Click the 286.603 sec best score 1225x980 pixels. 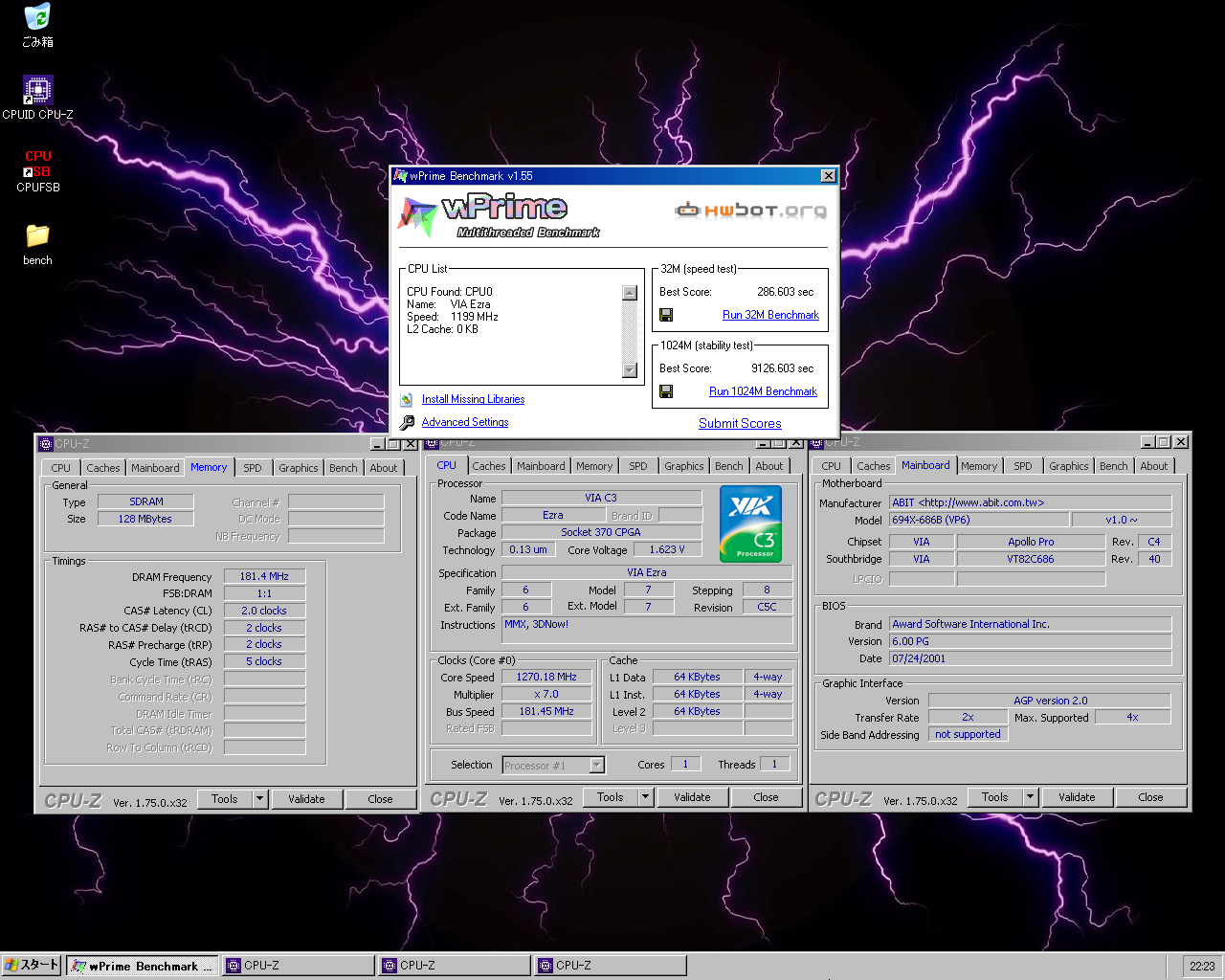(x=785, y=292)
